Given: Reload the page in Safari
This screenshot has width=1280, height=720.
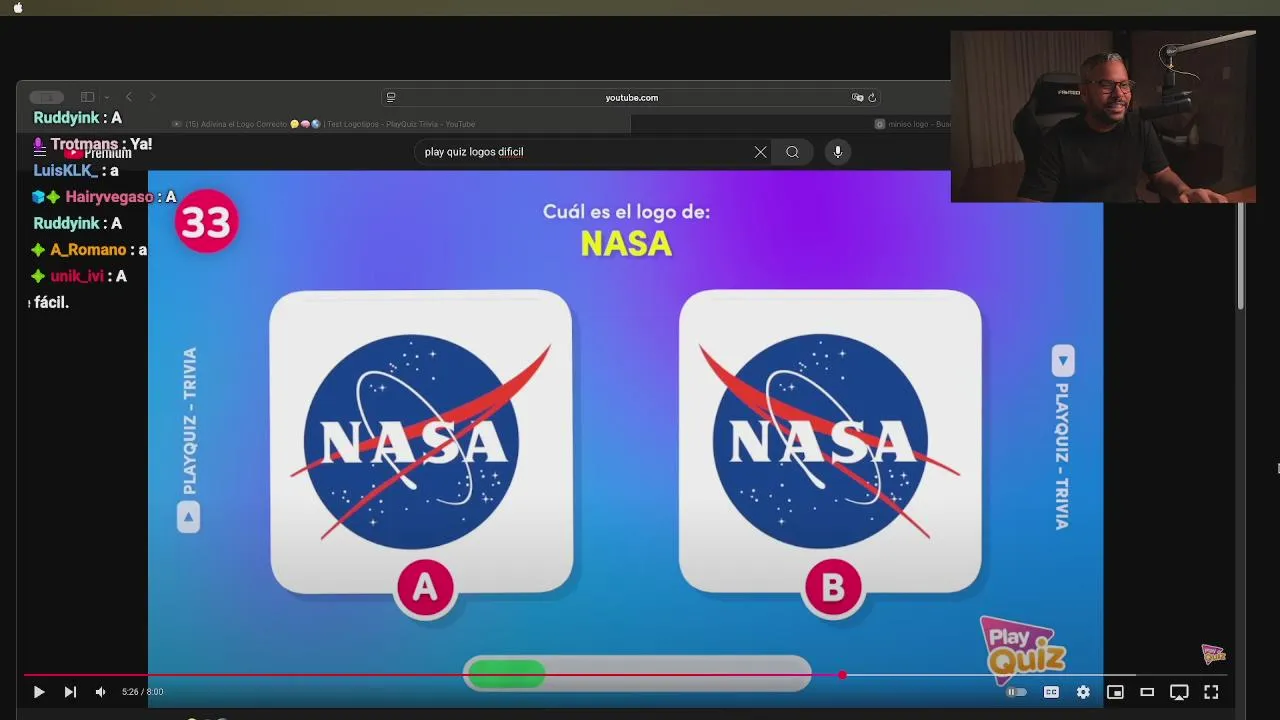Looking at the screenshot, I should pos(872,97).
